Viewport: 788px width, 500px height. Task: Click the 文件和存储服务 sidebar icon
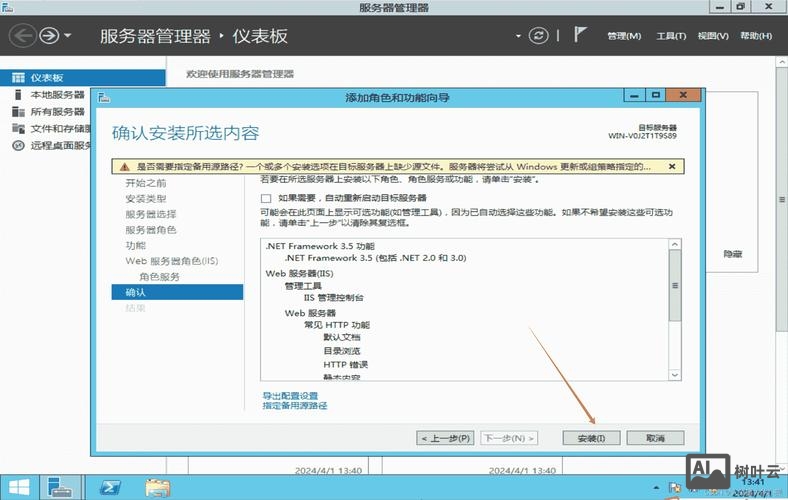pos(18,129)
